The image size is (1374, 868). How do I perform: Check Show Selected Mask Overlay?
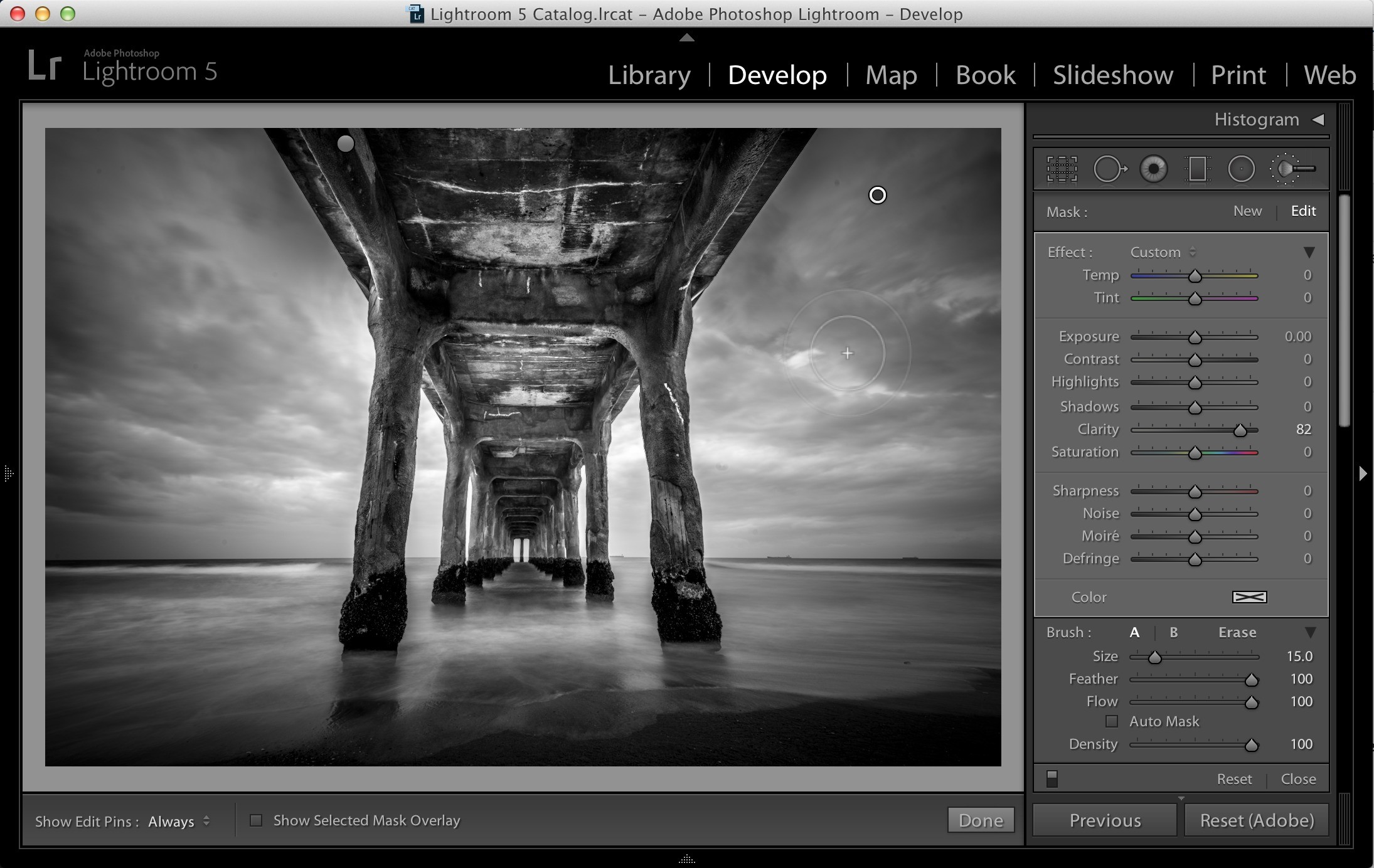tap(256, 820)
